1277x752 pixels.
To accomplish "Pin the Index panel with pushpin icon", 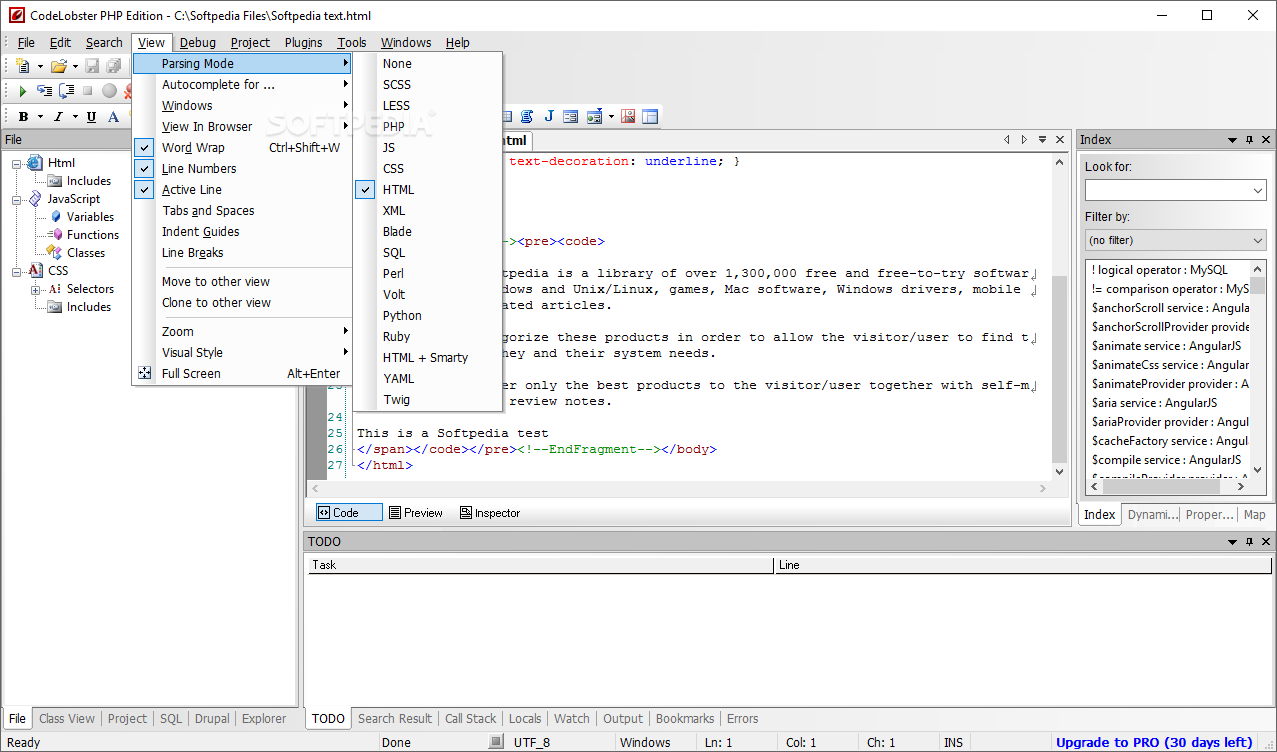I will tap(1249, 140).
